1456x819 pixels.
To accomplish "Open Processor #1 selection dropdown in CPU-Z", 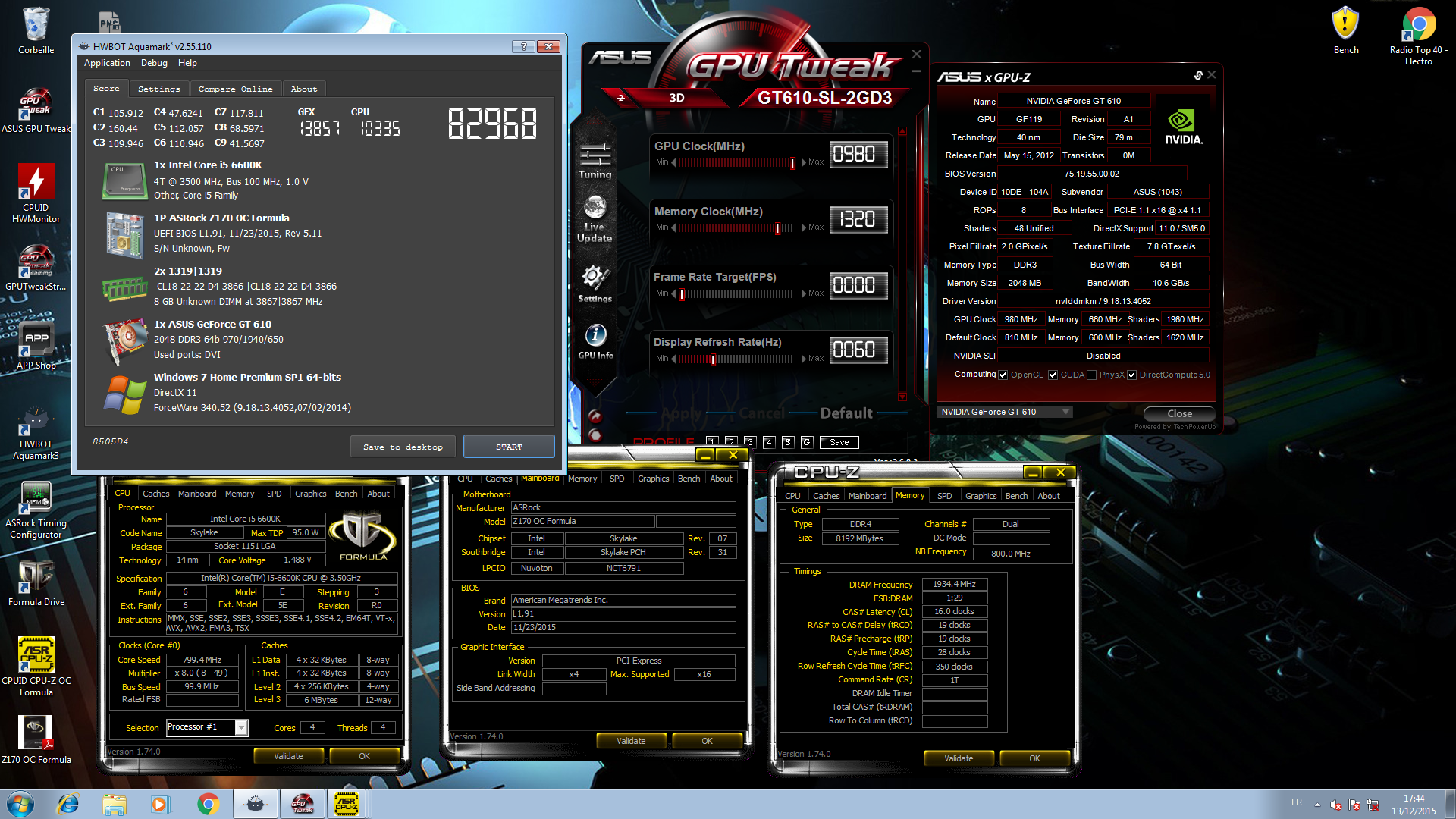I will pos(207,727).
